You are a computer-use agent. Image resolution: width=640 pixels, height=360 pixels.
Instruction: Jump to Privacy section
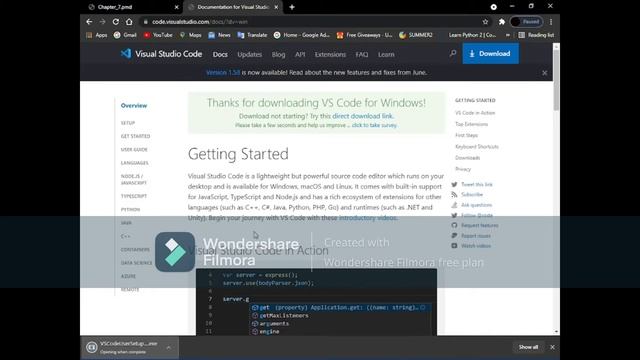(463, 169)
